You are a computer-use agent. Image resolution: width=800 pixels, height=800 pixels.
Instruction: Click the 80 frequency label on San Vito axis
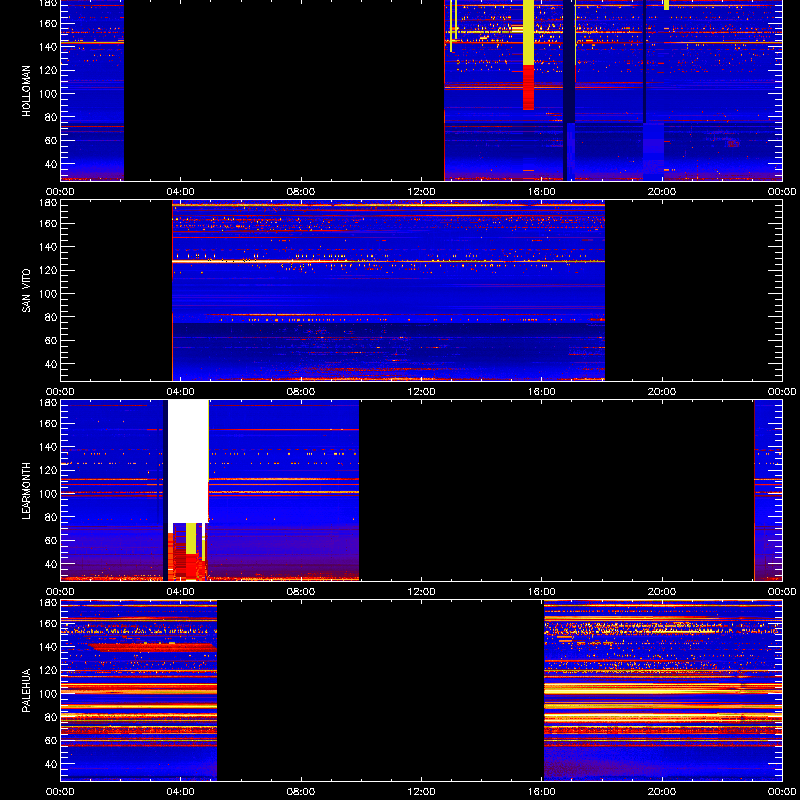(51, 317)
